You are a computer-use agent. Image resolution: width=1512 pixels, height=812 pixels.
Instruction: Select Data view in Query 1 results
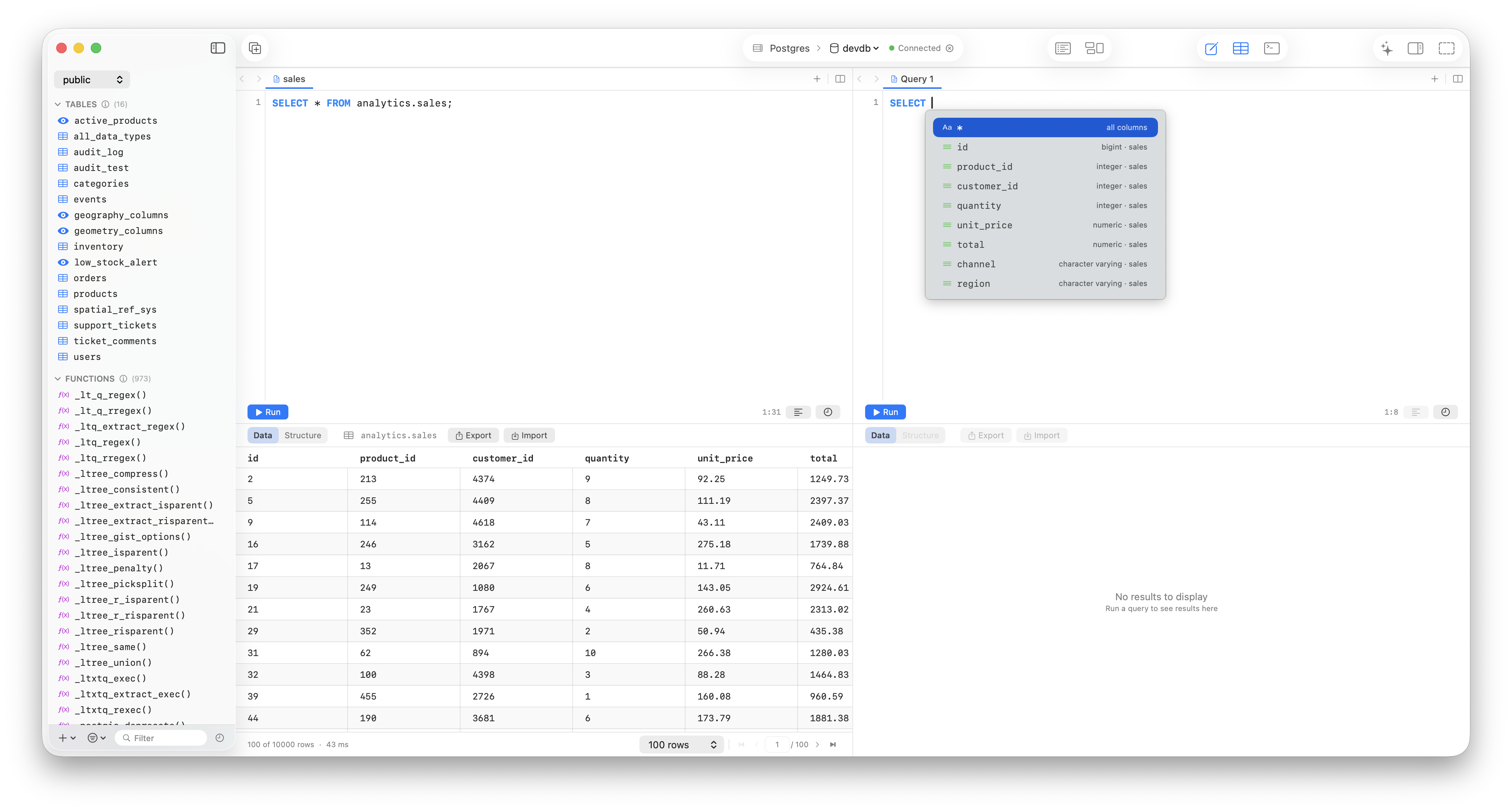(x=880, y=435)
